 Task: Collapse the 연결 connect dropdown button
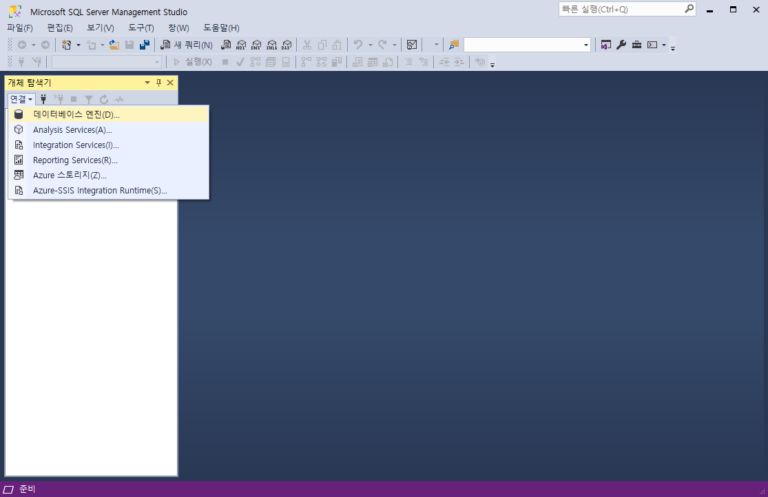click(21, 99)
